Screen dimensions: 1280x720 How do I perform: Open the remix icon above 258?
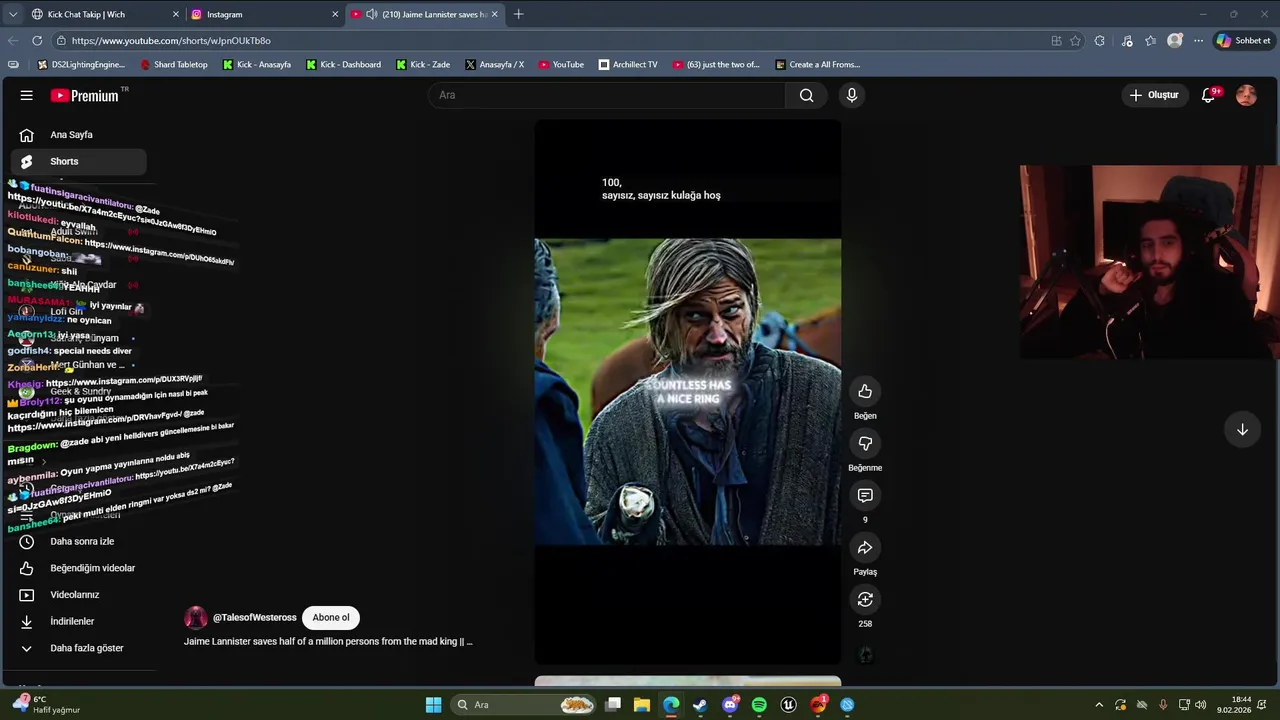click(x=865, y=600)
